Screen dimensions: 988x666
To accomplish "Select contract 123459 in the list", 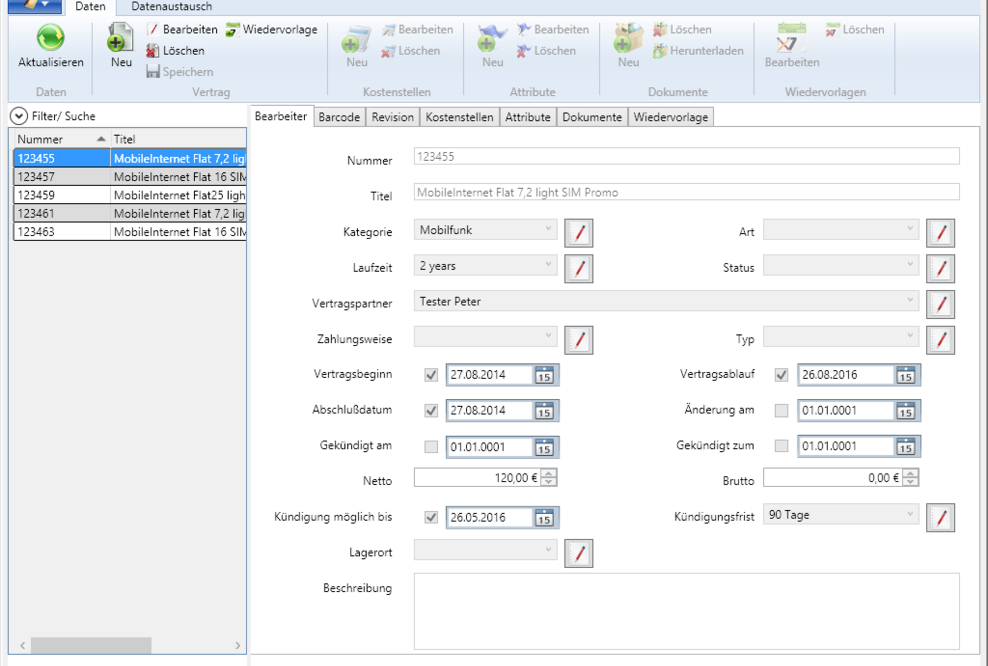I will (x=60, y=195).
